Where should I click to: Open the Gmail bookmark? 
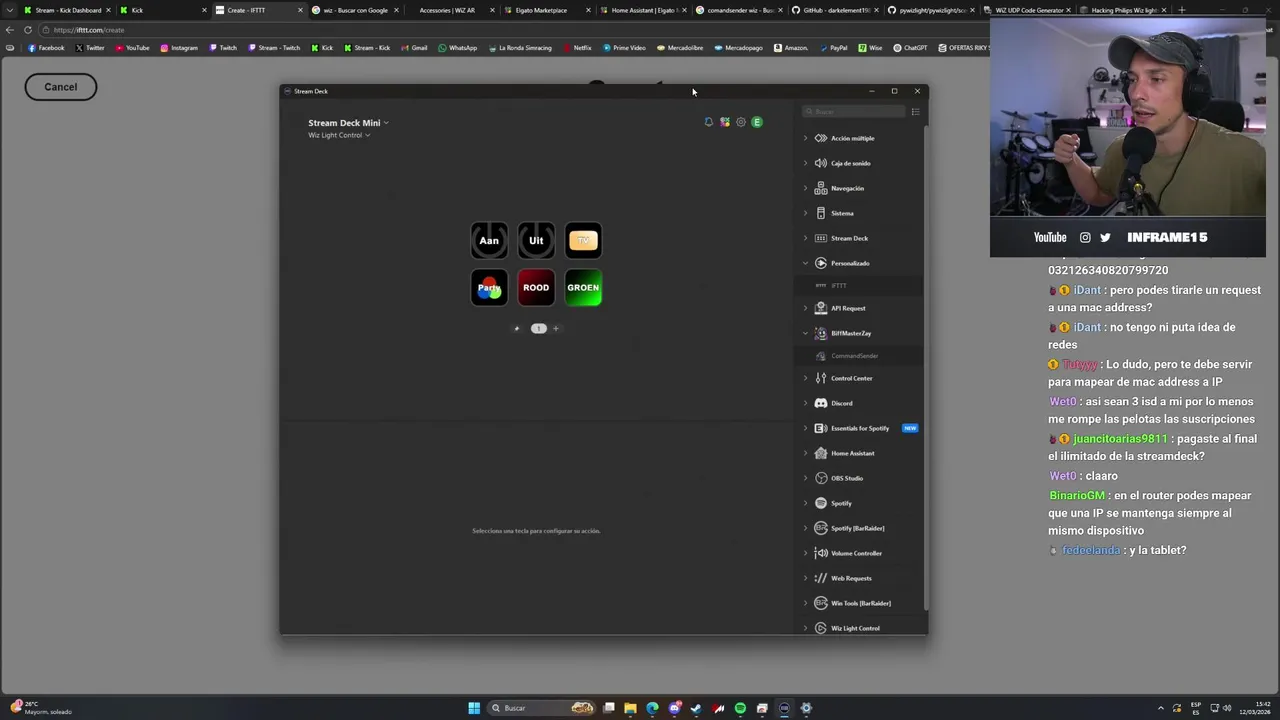pos(414,48)
